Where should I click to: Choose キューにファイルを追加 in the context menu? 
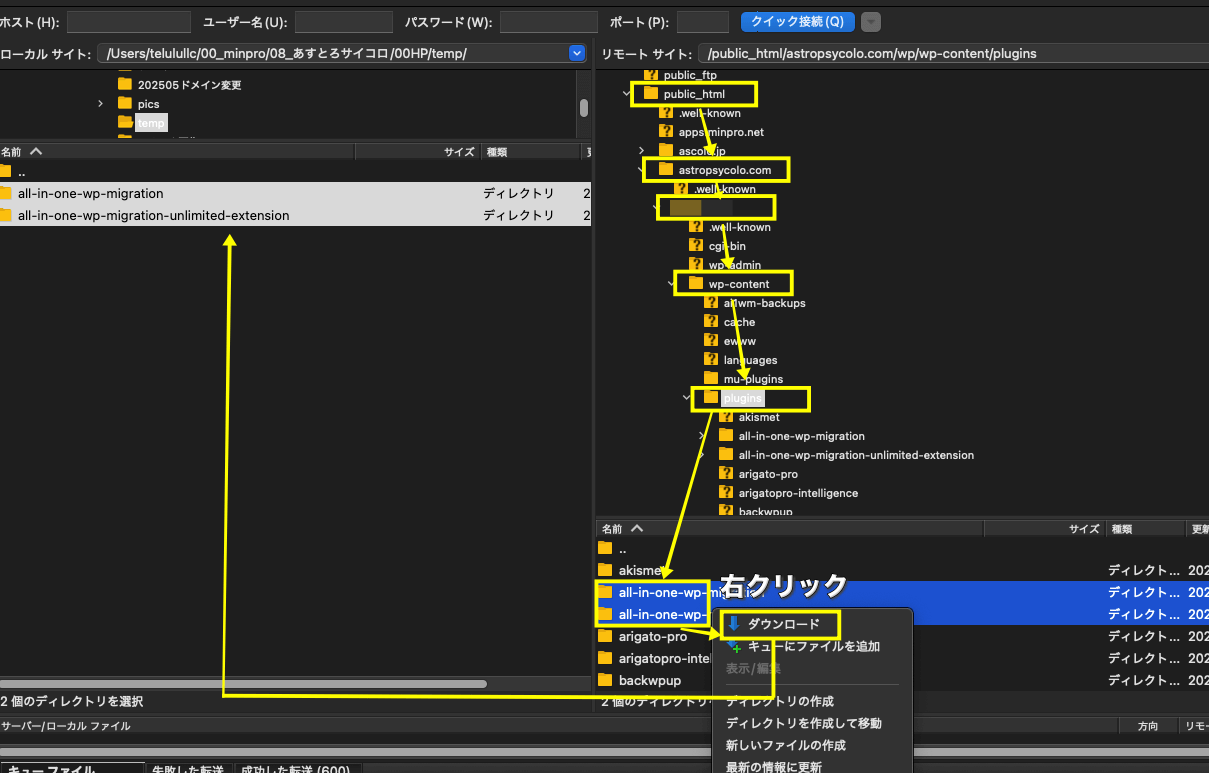click(813, 647)
